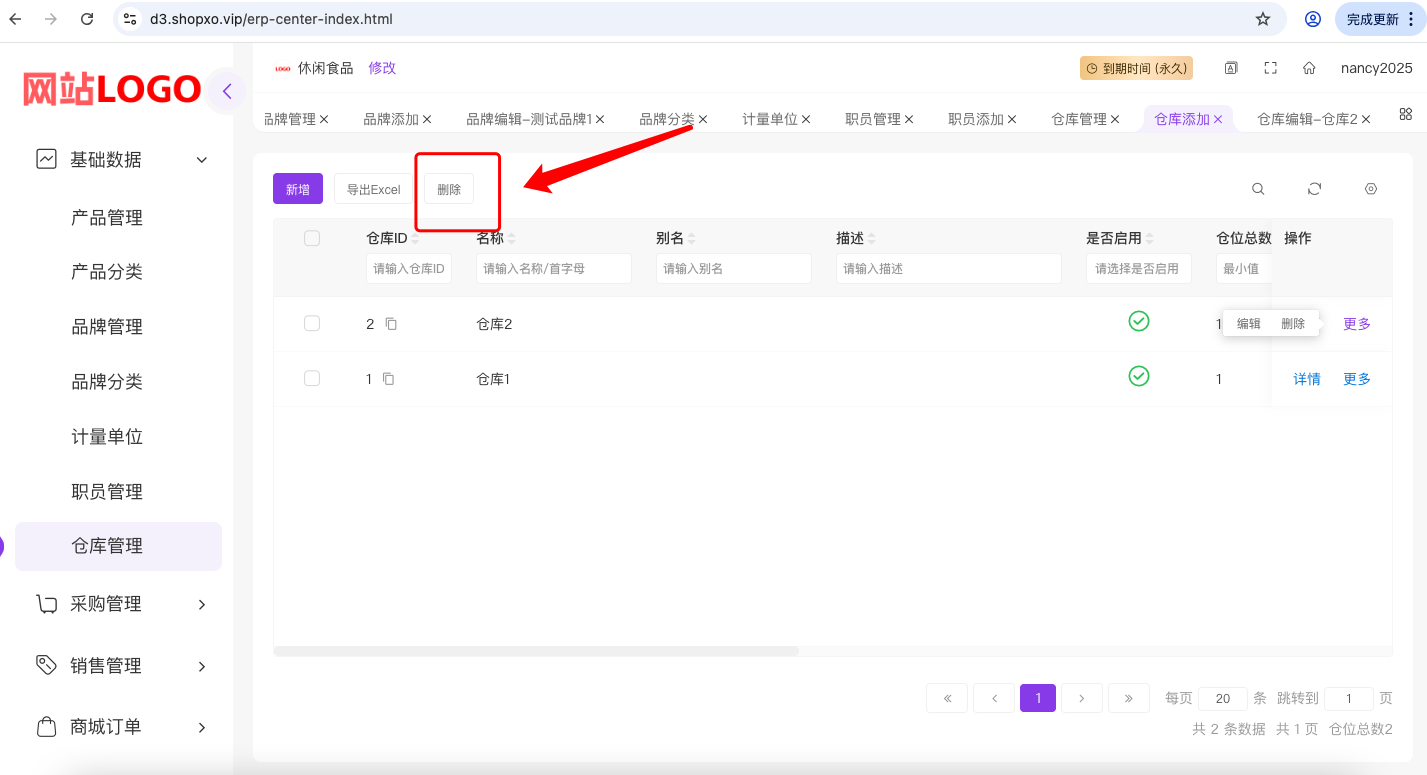Tick the select-all checkbox in table header
The height and width of the screenshot is (775, 1427).
[x=312, y=238]
